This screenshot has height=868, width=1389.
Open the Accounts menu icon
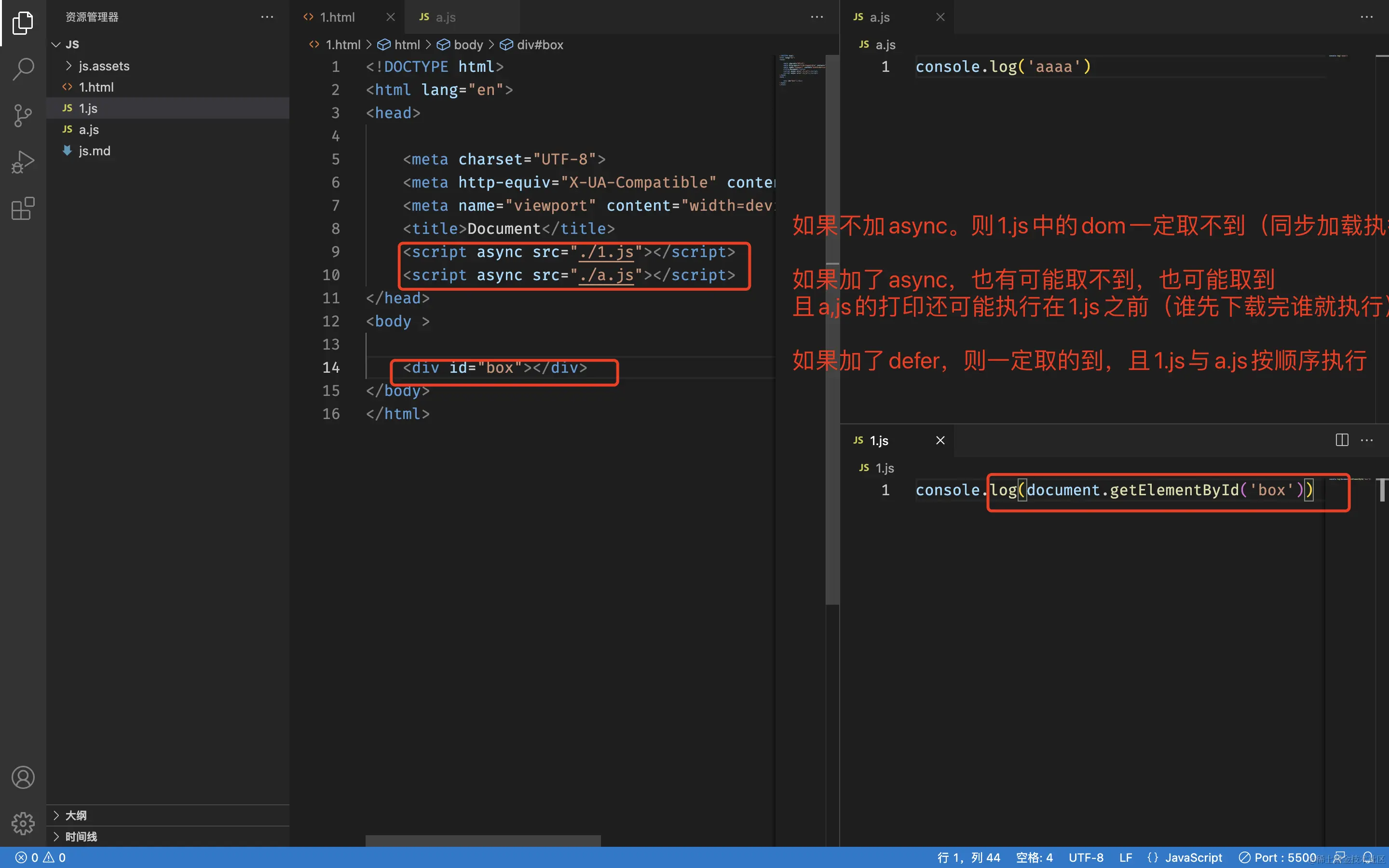tap(23, 777)
